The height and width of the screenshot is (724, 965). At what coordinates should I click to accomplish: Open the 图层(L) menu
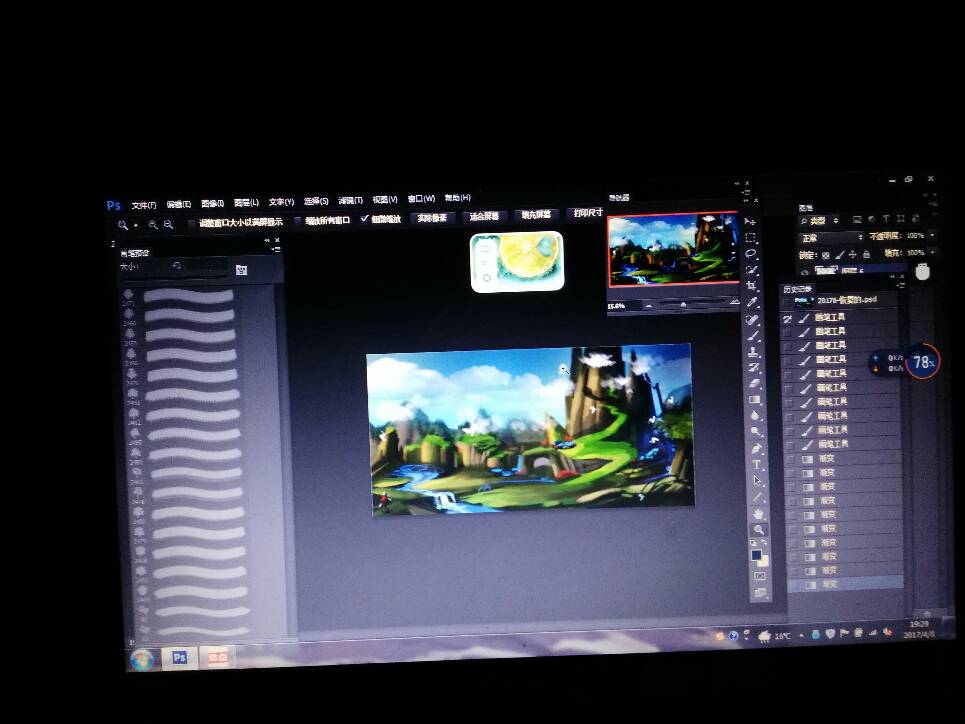click(x=246, y=203)
